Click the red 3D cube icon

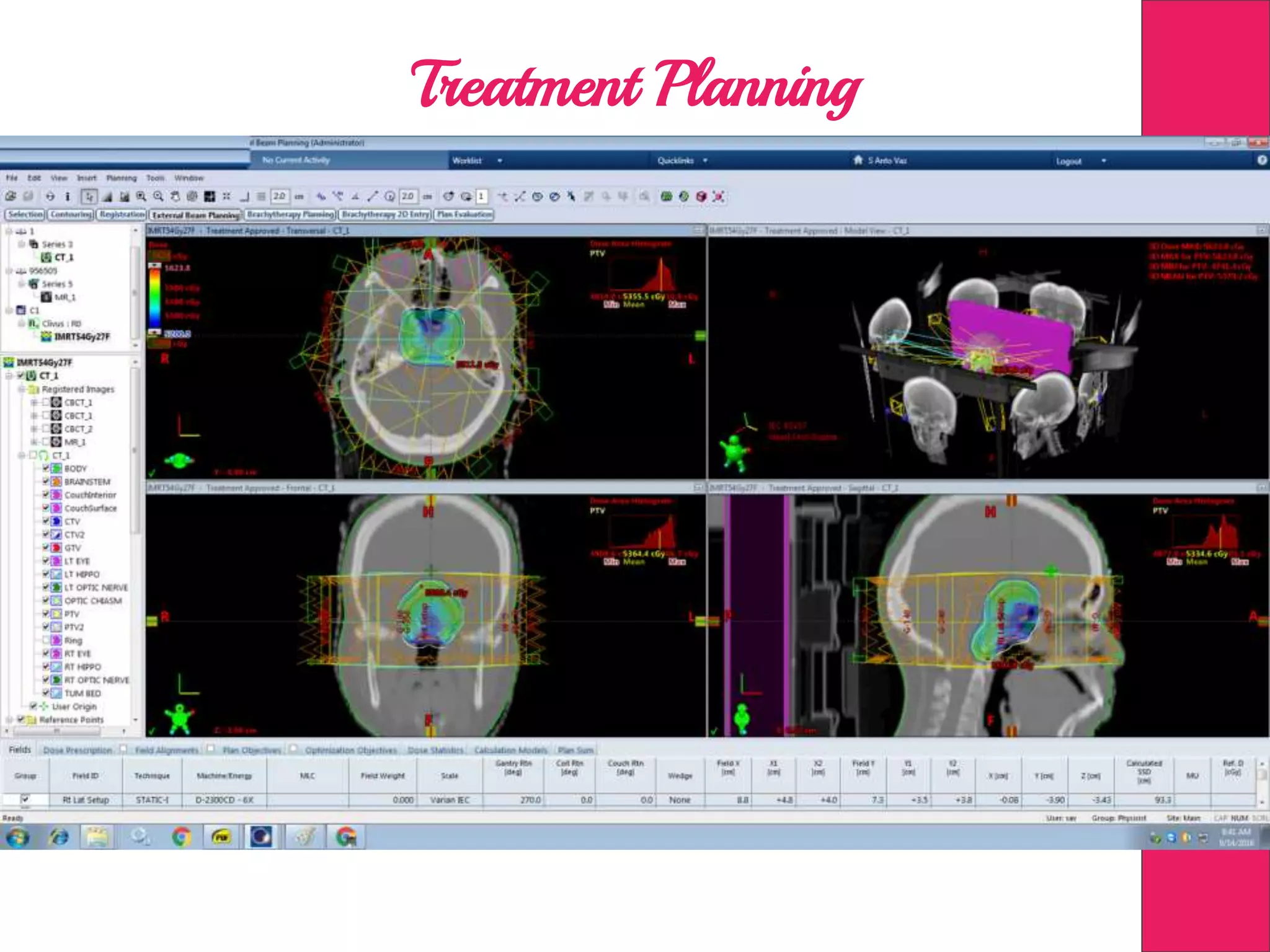click(701, 196)
